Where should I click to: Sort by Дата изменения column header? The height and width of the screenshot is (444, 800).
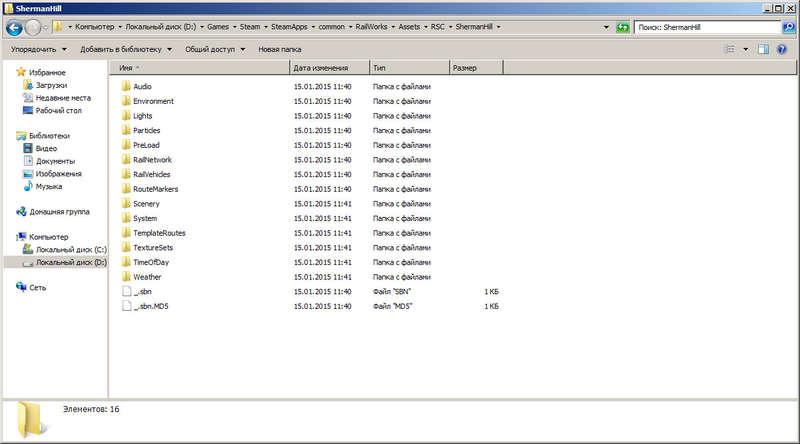pyautogui.click(x=330, y=68)
